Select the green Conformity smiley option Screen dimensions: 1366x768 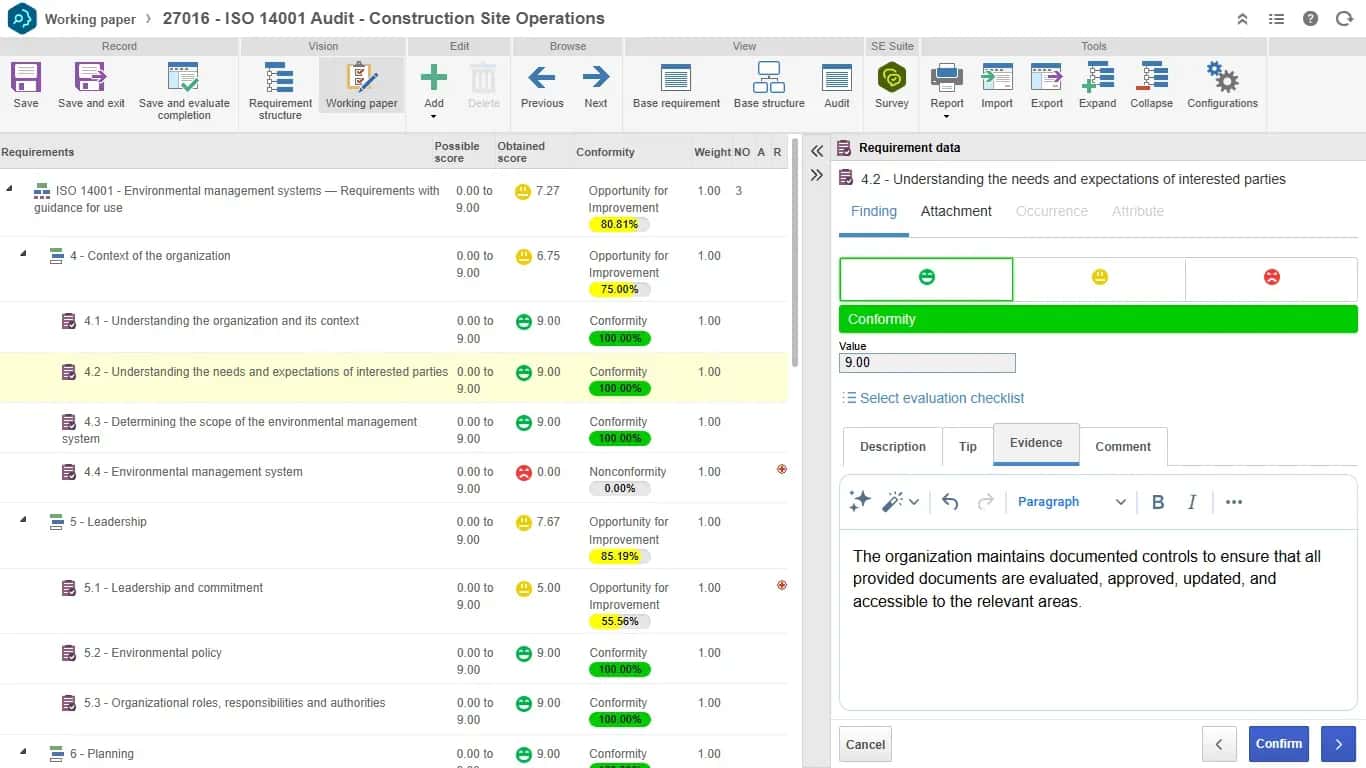[x=926, y=279]
